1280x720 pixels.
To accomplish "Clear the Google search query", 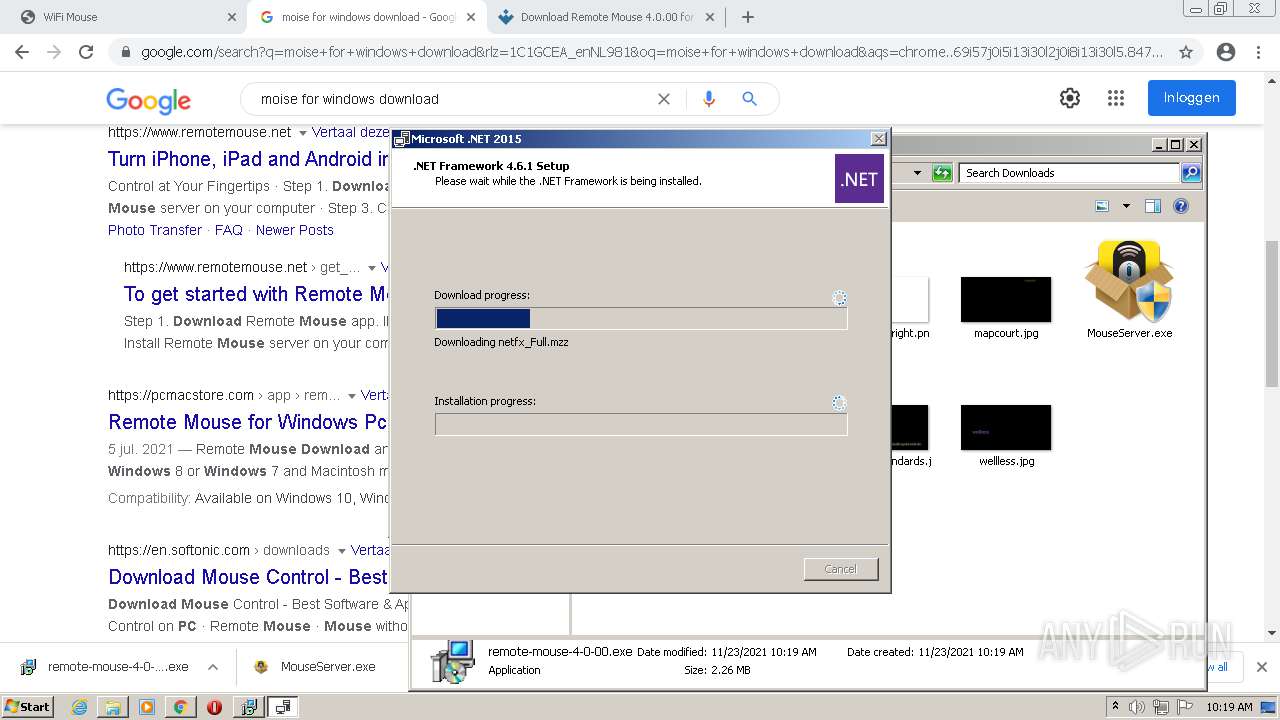I will point(663,99).
